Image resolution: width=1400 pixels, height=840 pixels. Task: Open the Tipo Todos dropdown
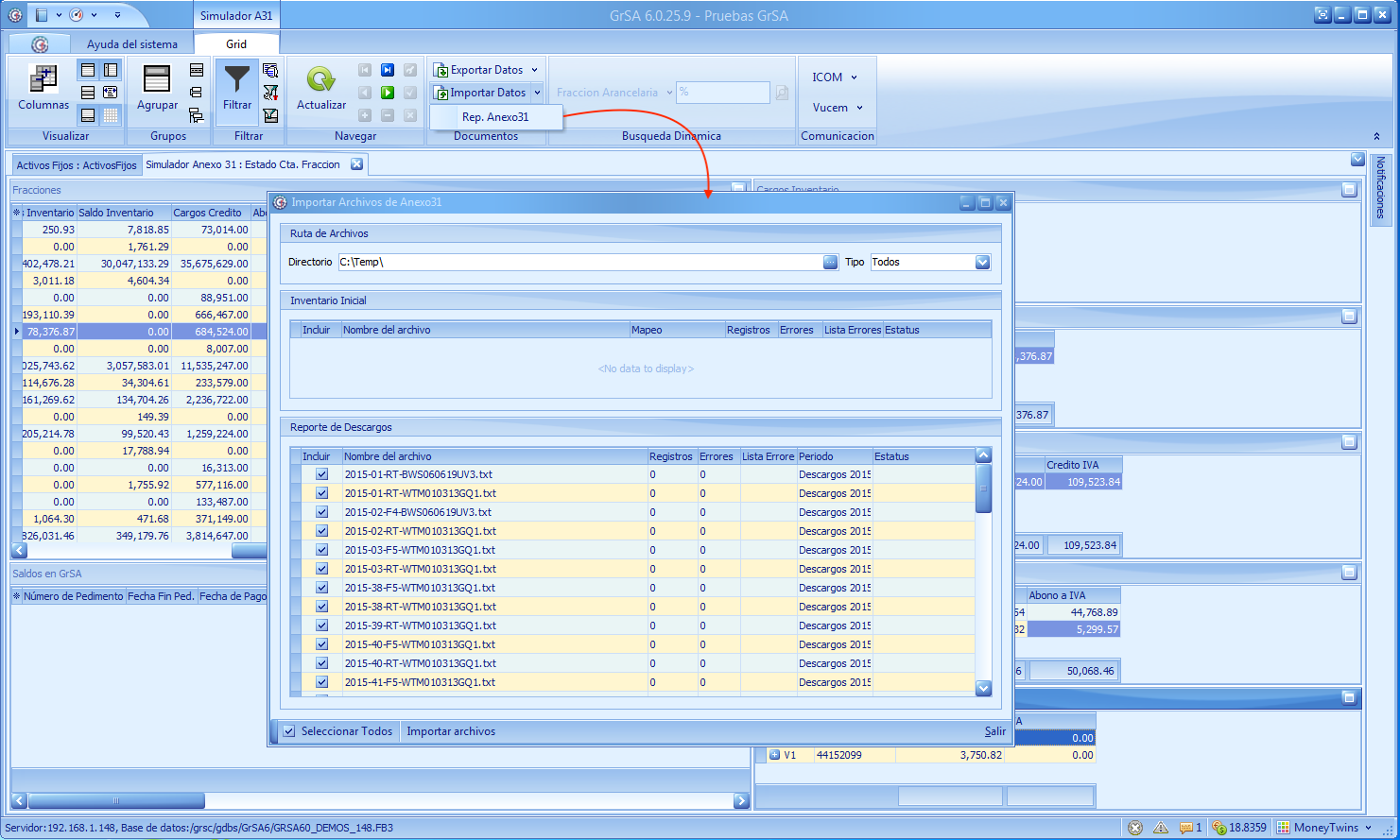coord(982,262)
